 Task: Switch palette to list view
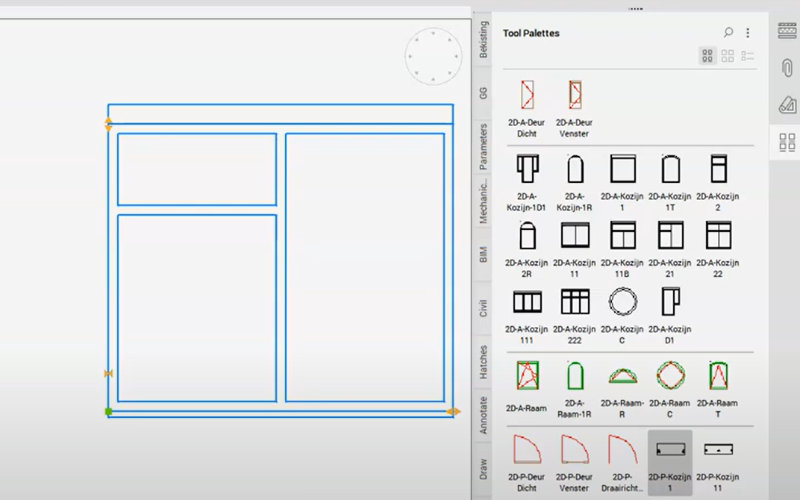tap(747, 57)
